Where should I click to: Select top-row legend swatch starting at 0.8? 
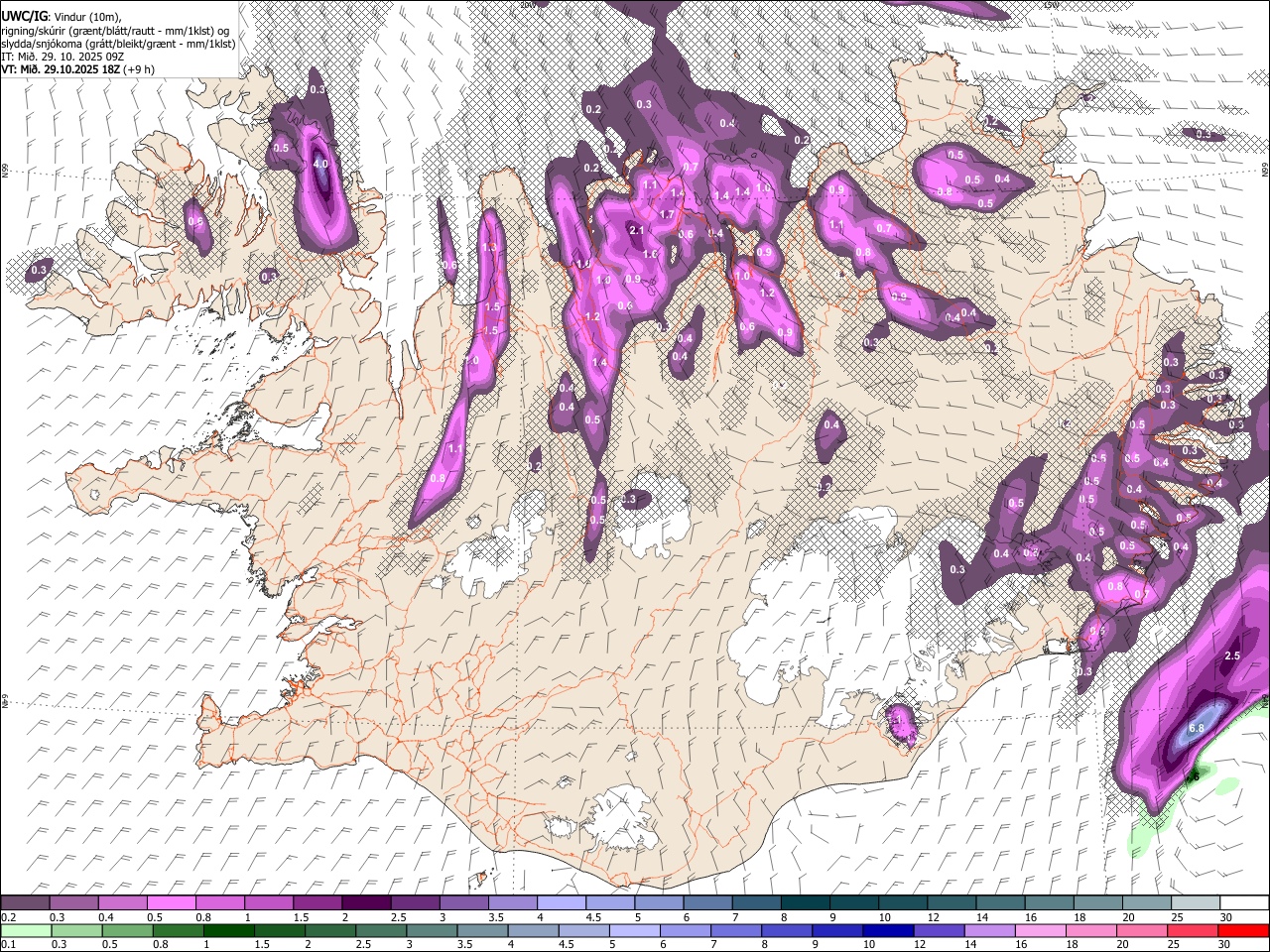220,902
